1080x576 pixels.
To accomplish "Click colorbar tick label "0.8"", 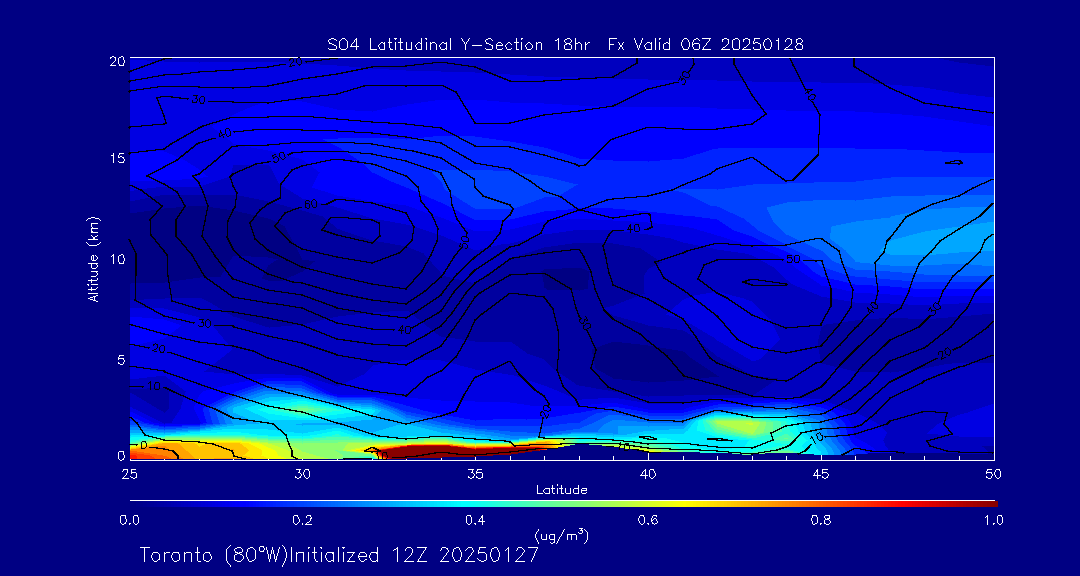I will pyautogui.click(x=821, y=520).
